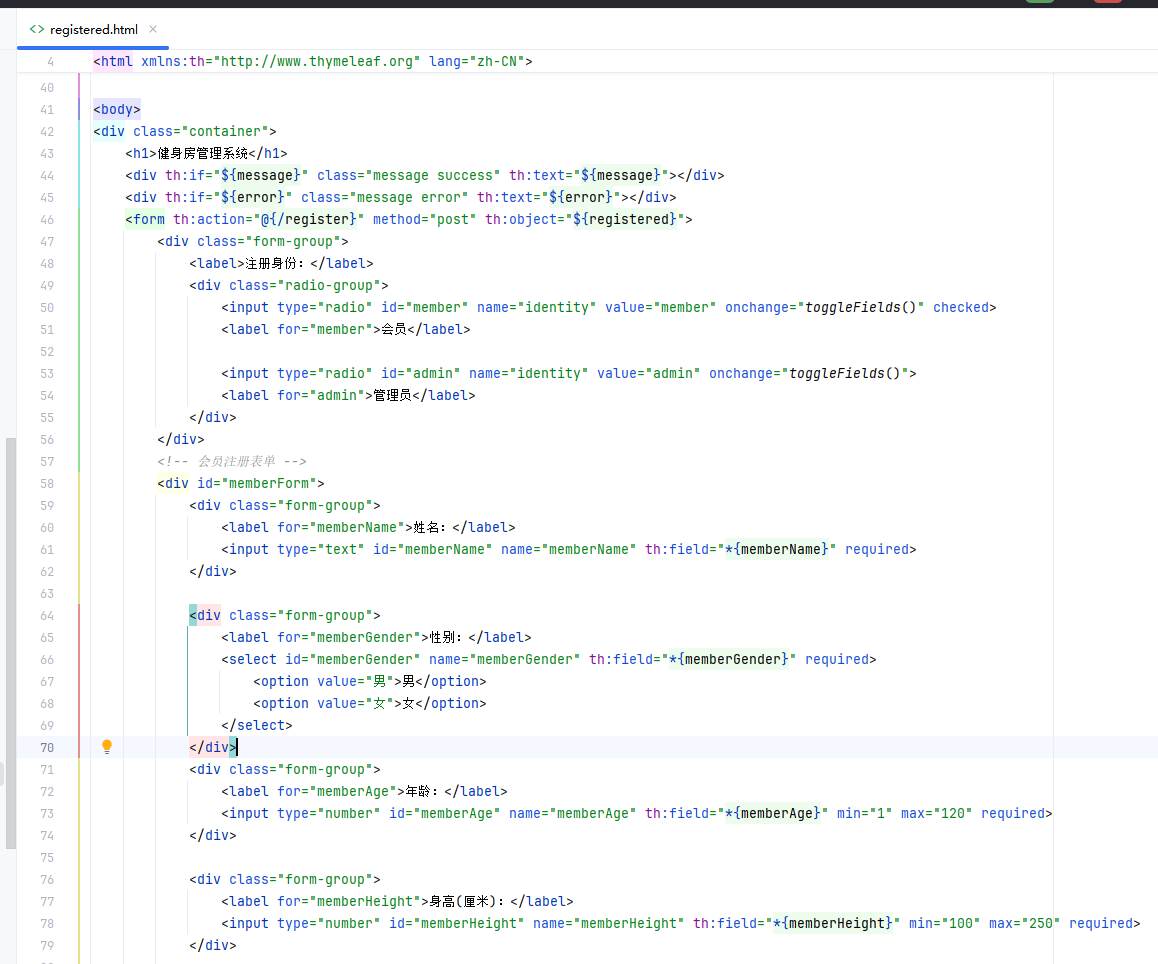Click the vertical scrollbar thumb on left edge
This screenshot has height=964, width=1158.
tap(10, 643)
